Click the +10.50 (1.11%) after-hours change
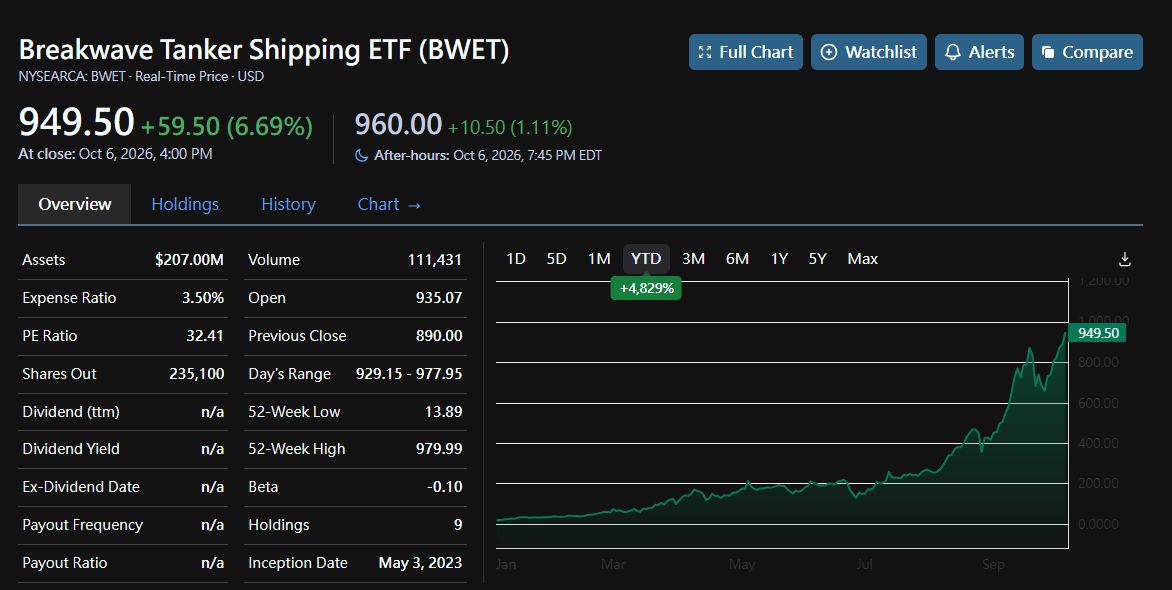The image size is (1172, 590). tap(510, 127)
